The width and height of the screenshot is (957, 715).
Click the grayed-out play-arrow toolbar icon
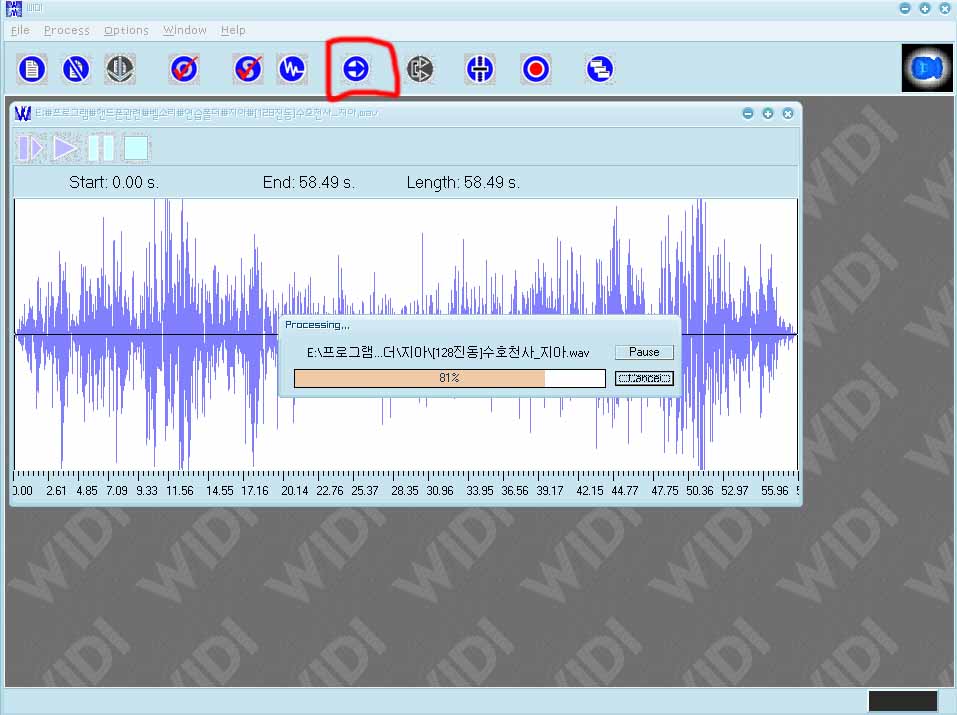coord(420,69)
